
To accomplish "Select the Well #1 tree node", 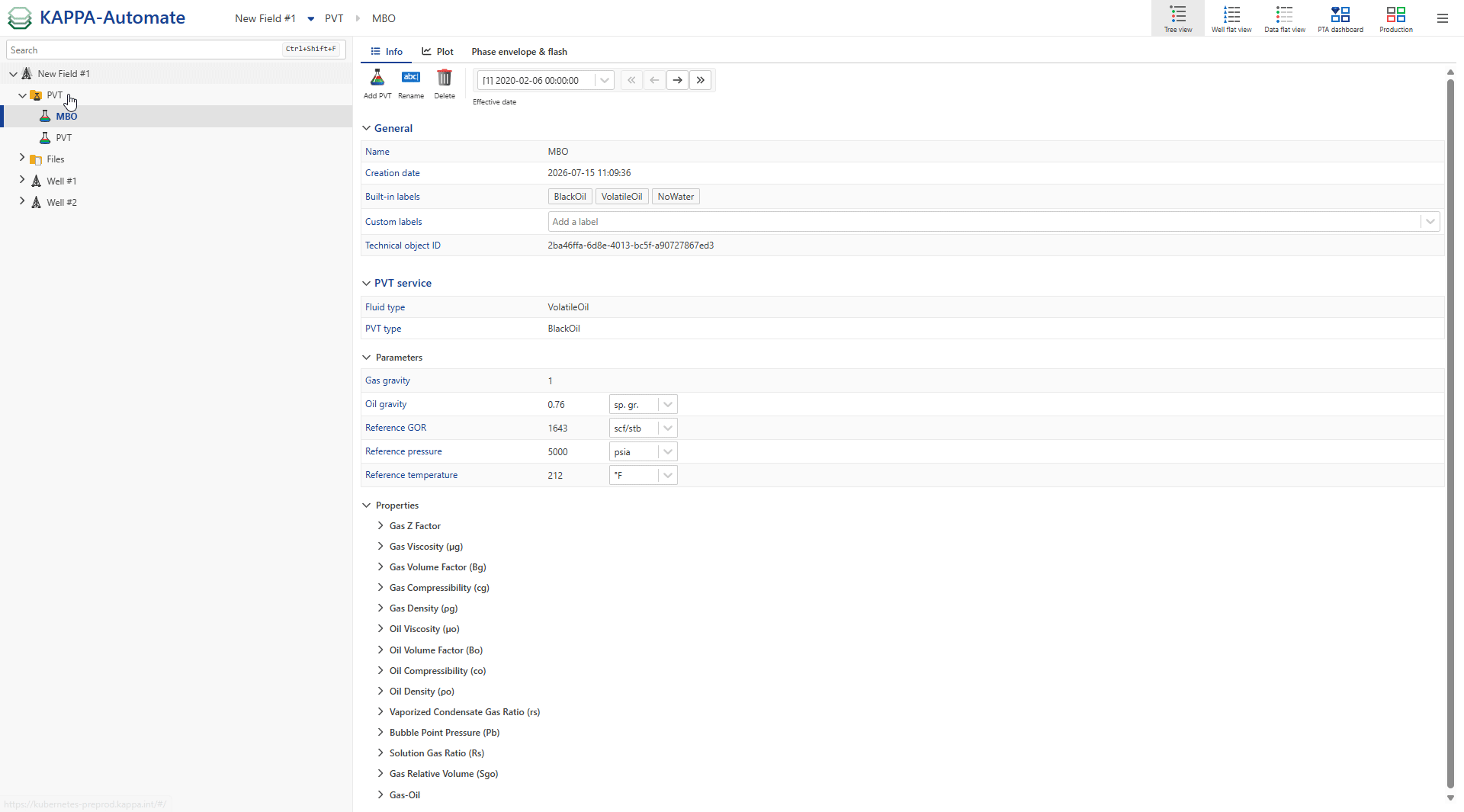I will click(62, 181).
